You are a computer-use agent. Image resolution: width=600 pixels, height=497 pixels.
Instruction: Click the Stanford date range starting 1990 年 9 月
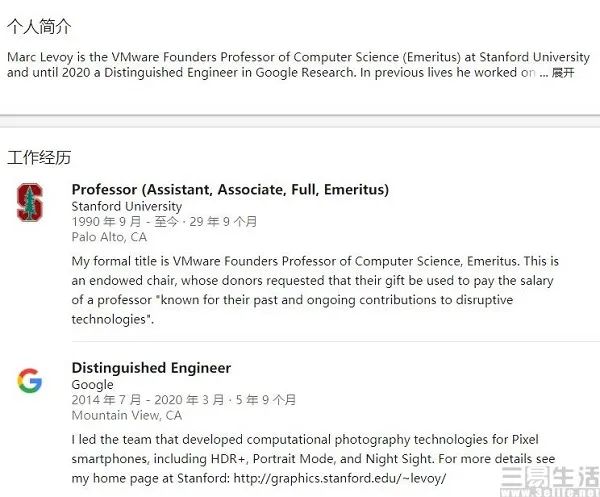point(164,222)
